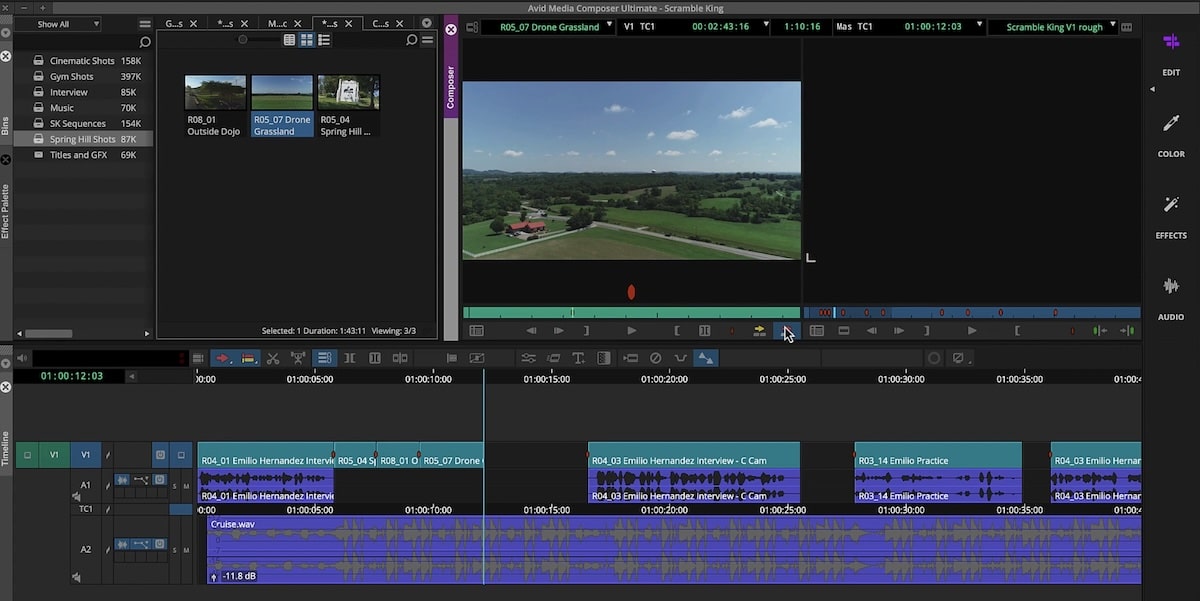Switch to the G...s bin tab
Viewport: 1200px width, 601px height.
(x=174, y=23)
